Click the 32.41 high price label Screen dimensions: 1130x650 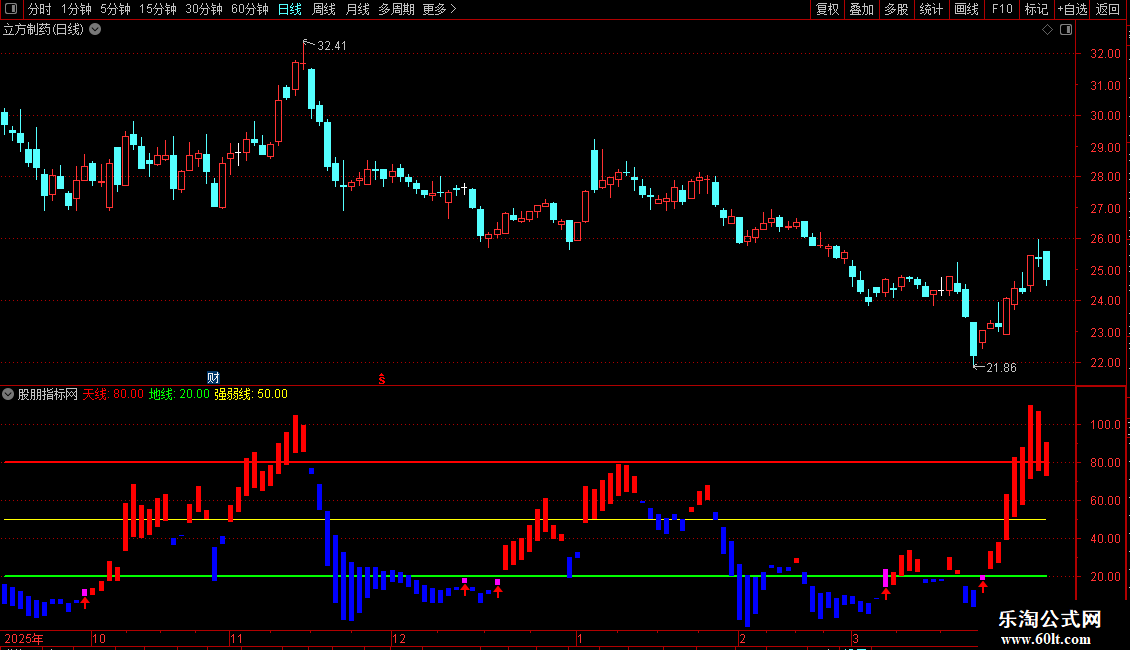pos(332,46)
